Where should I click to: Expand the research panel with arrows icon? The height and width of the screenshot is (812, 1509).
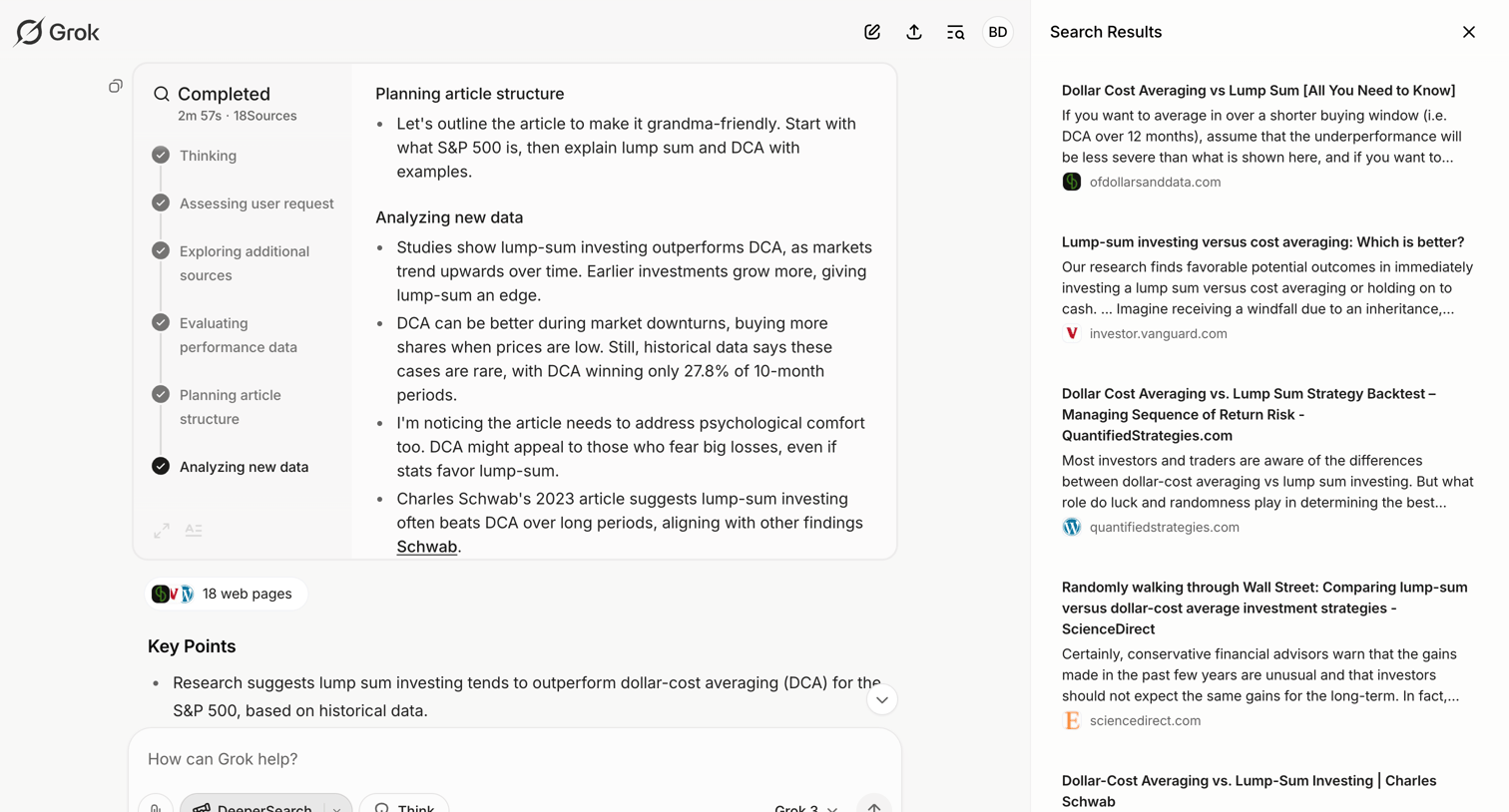coord(162,531)
